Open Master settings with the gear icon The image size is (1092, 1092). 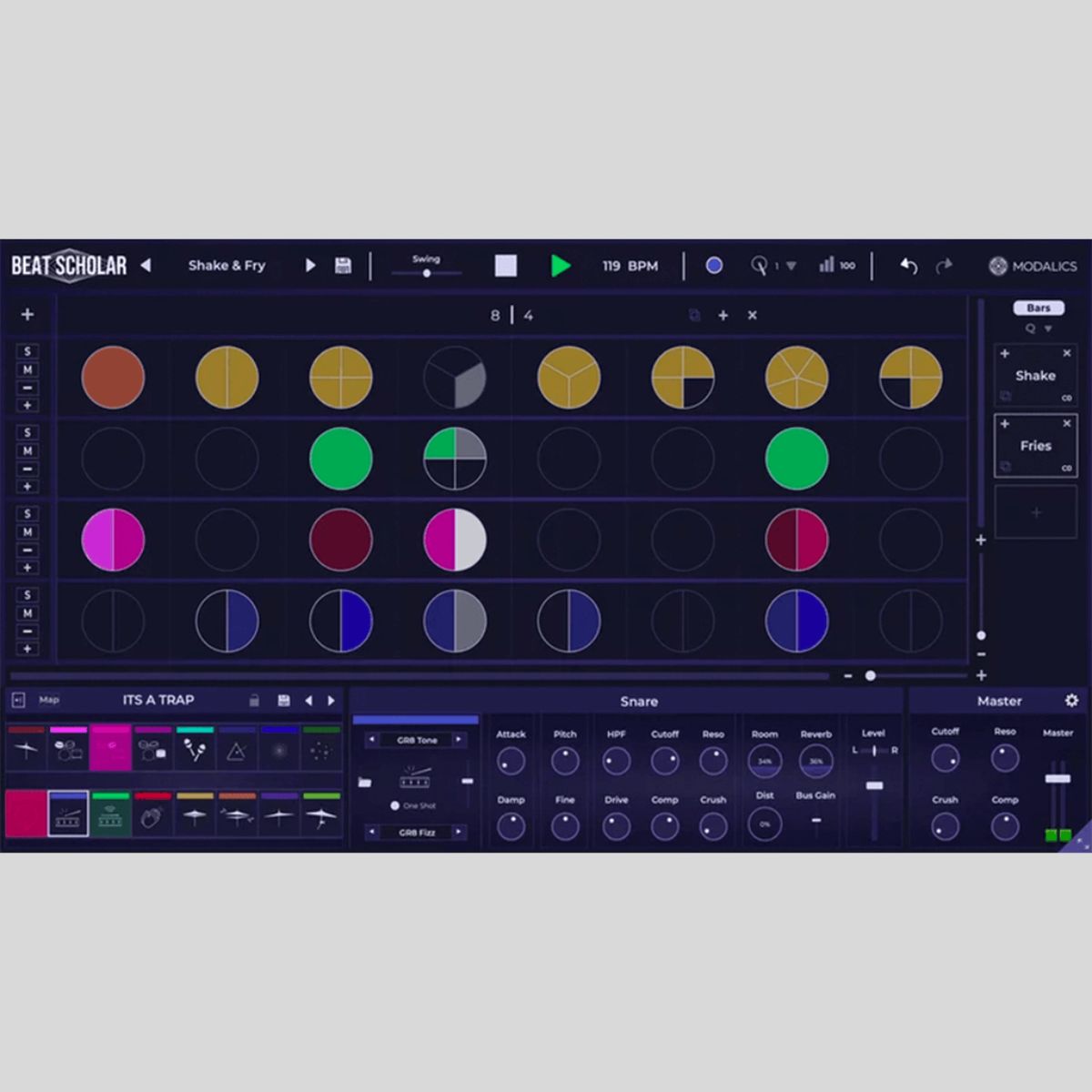click(1071, 700)
